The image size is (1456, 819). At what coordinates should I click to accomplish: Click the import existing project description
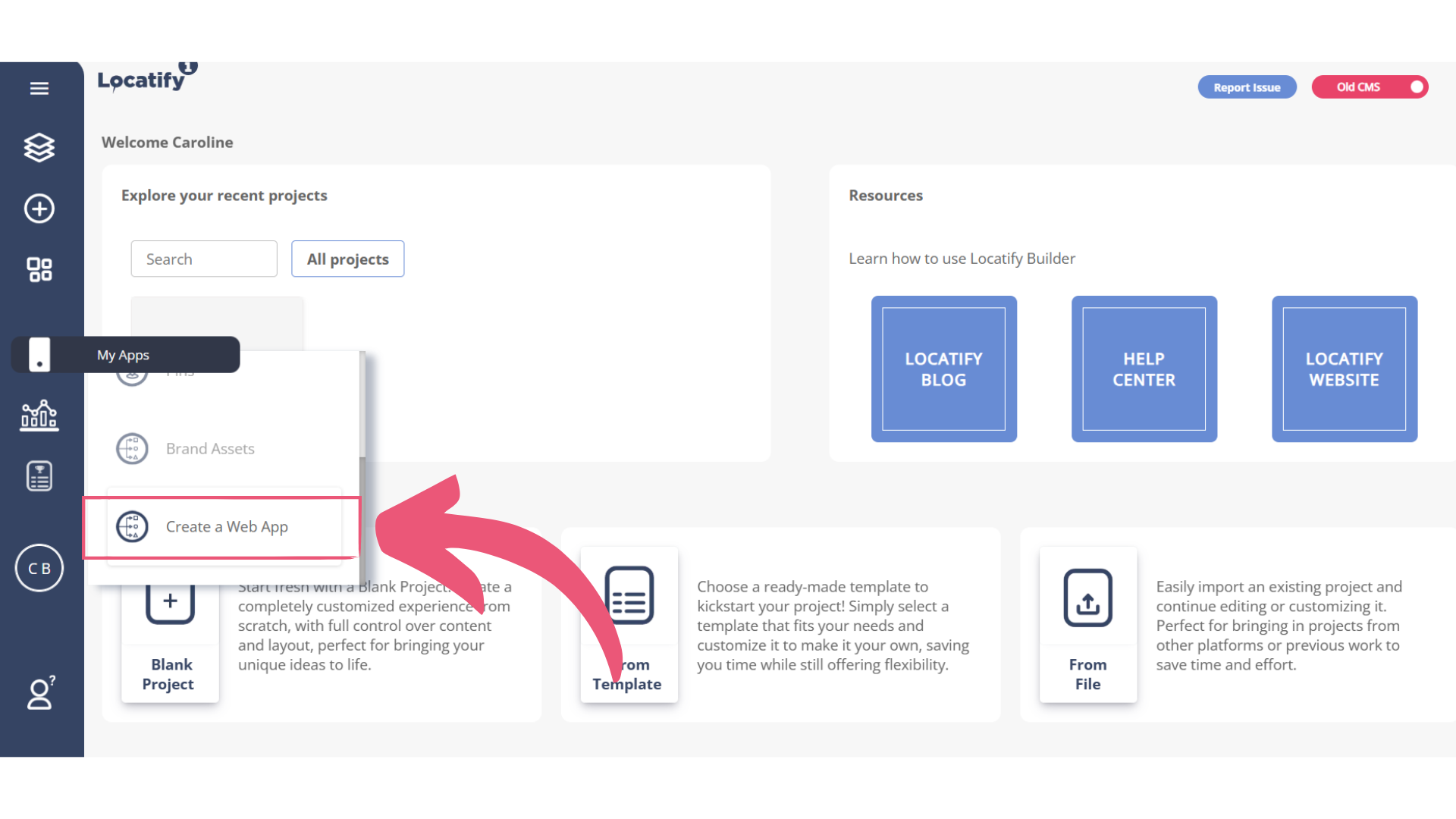pyautogui.click(x=1279, y=626)
